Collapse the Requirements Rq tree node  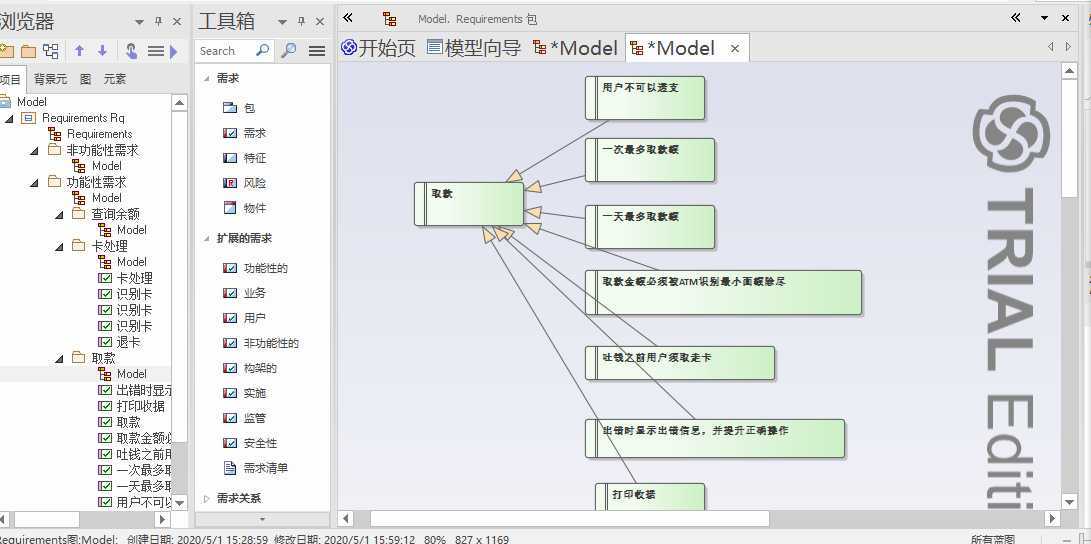[9, 118]
